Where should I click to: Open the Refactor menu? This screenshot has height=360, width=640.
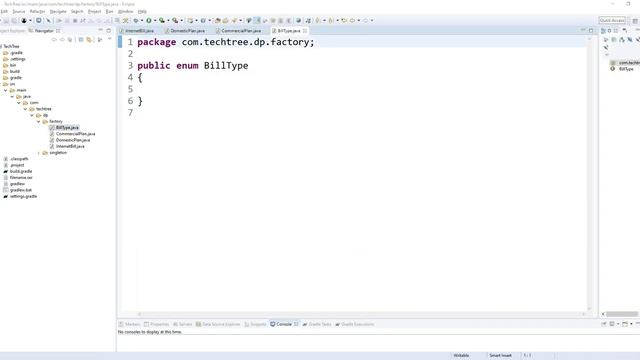click(x=38, y=11)
